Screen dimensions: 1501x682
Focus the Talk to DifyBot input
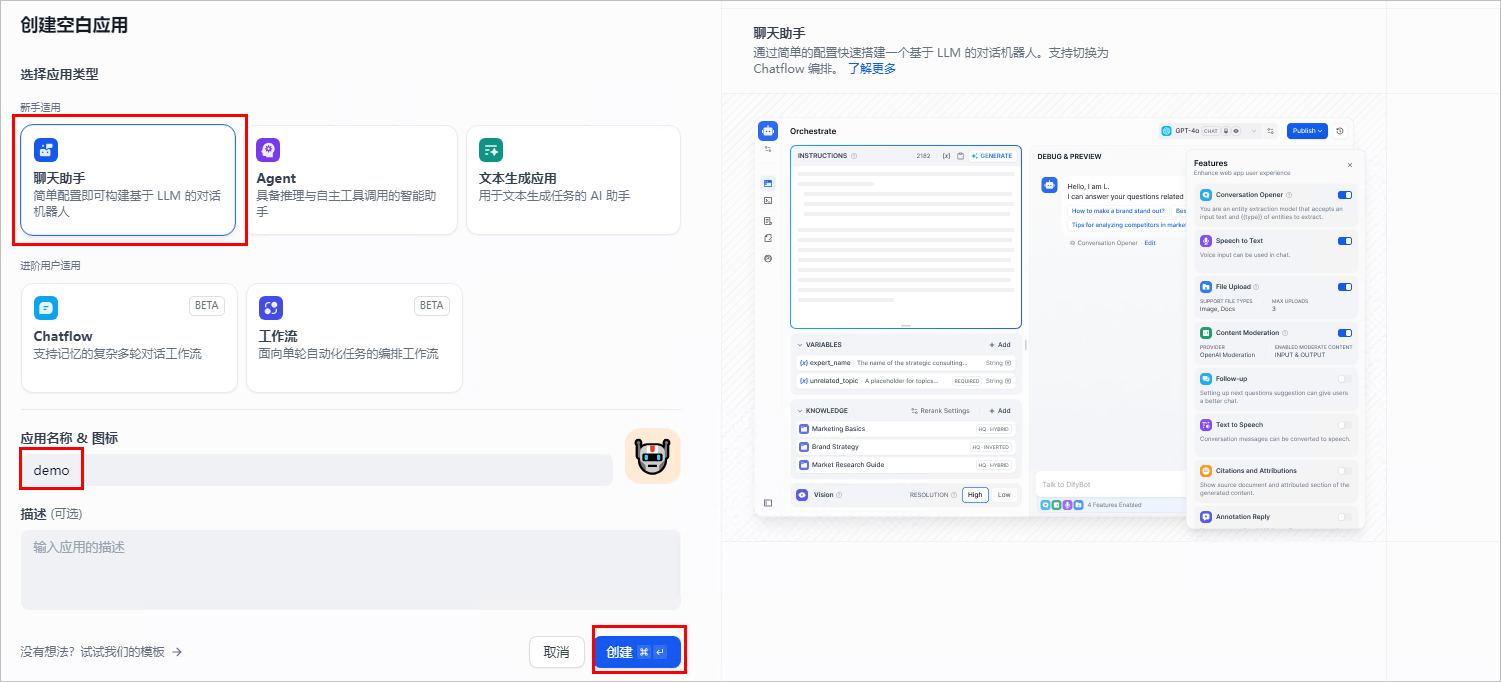[x=1110, y=484]
